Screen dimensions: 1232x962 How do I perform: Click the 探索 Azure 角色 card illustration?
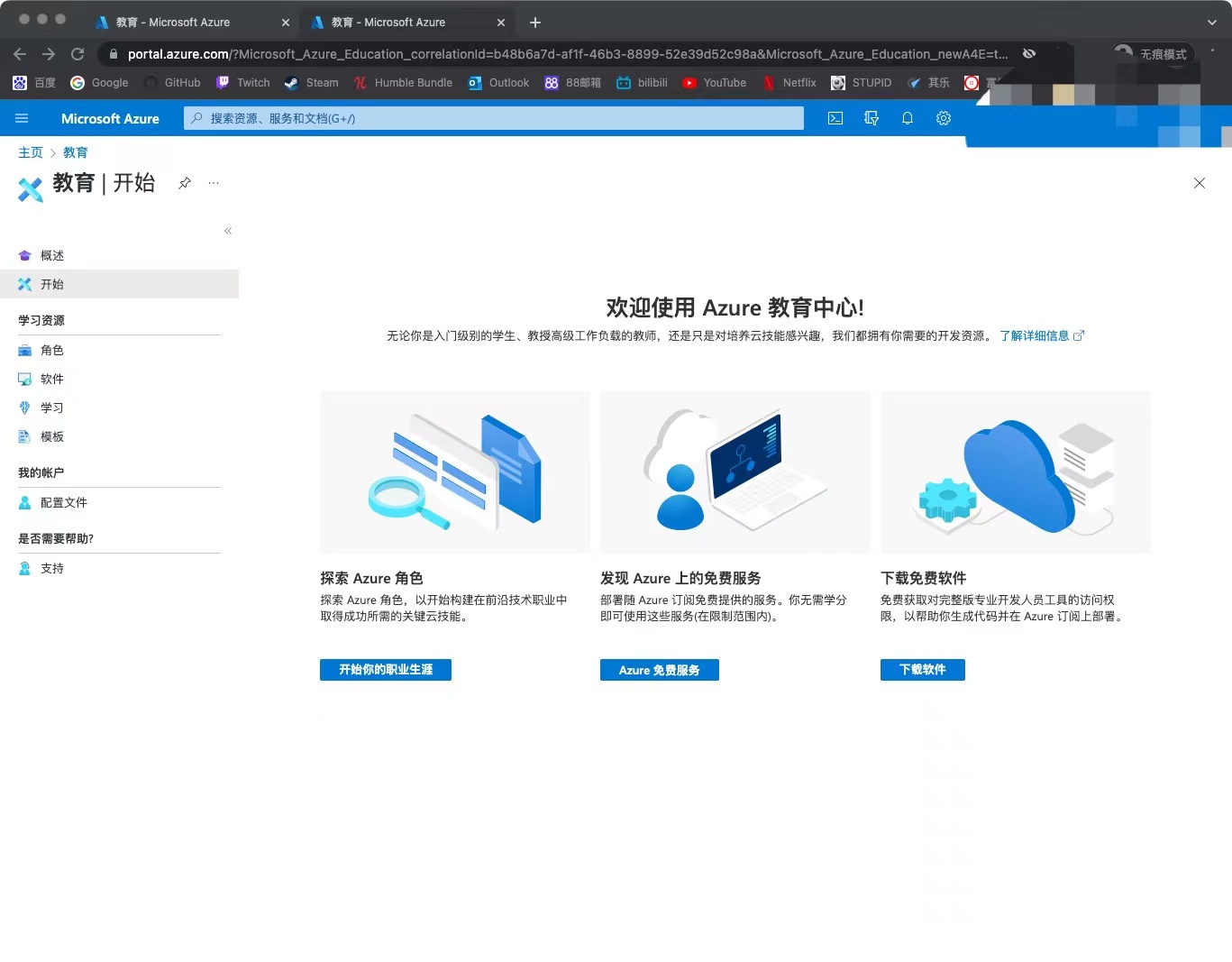pos(455,472)
